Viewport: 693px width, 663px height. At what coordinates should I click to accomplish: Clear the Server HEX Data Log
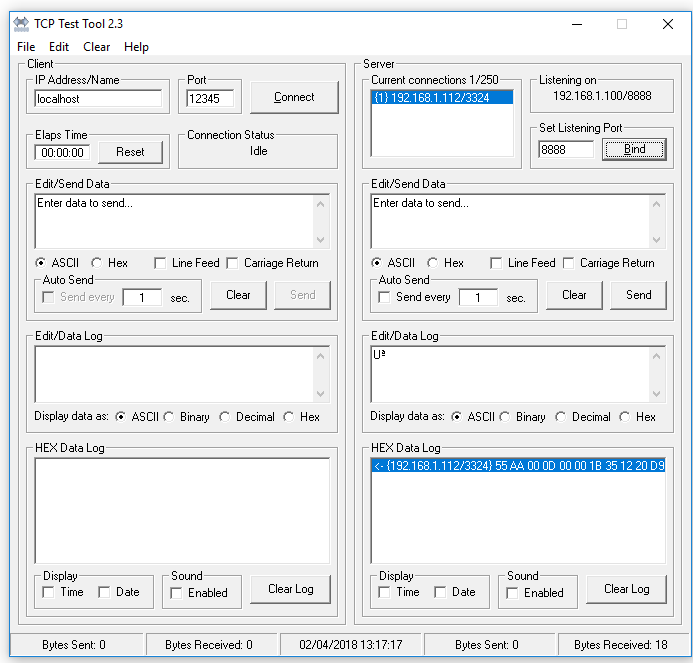[x=626, y=589]
